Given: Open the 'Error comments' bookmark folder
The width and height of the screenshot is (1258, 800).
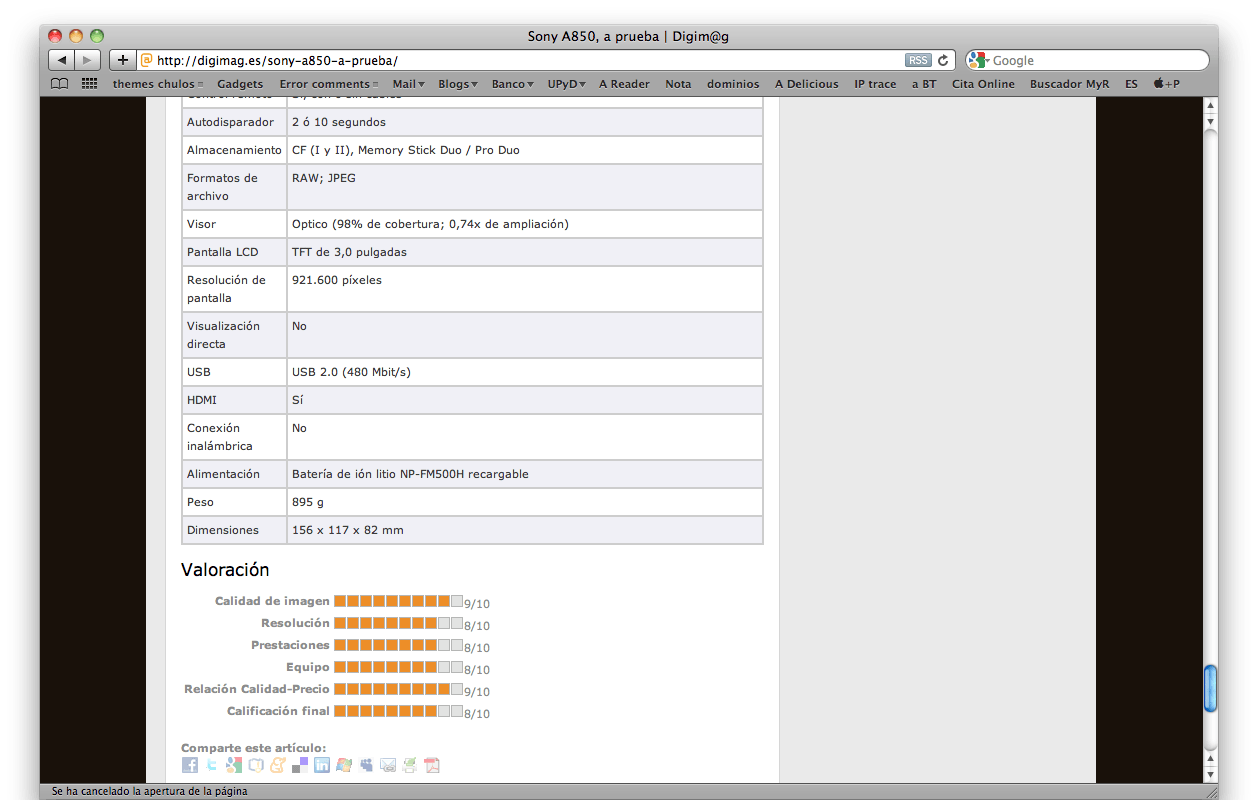Looking at the screenshot, I should click(329, 84).
